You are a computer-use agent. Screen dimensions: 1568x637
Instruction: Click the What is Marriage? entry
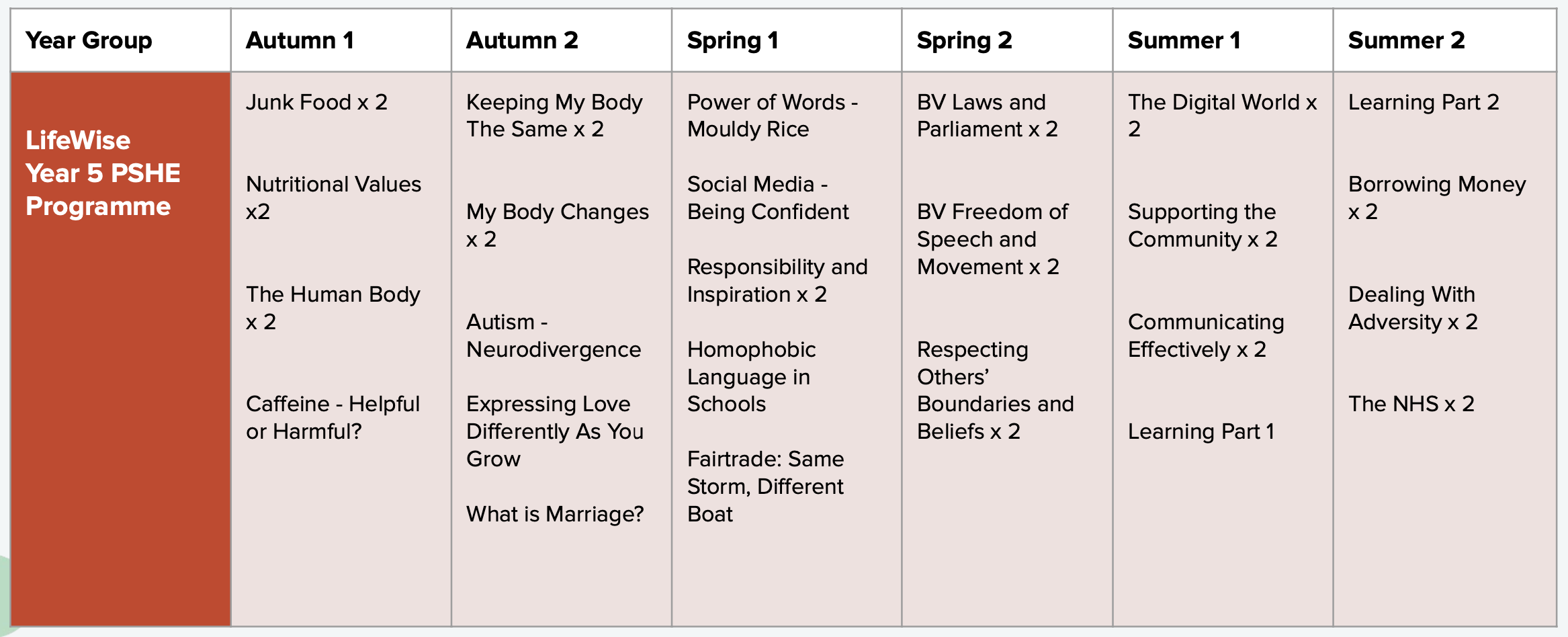pyautogui.click(x=555, y=514)
